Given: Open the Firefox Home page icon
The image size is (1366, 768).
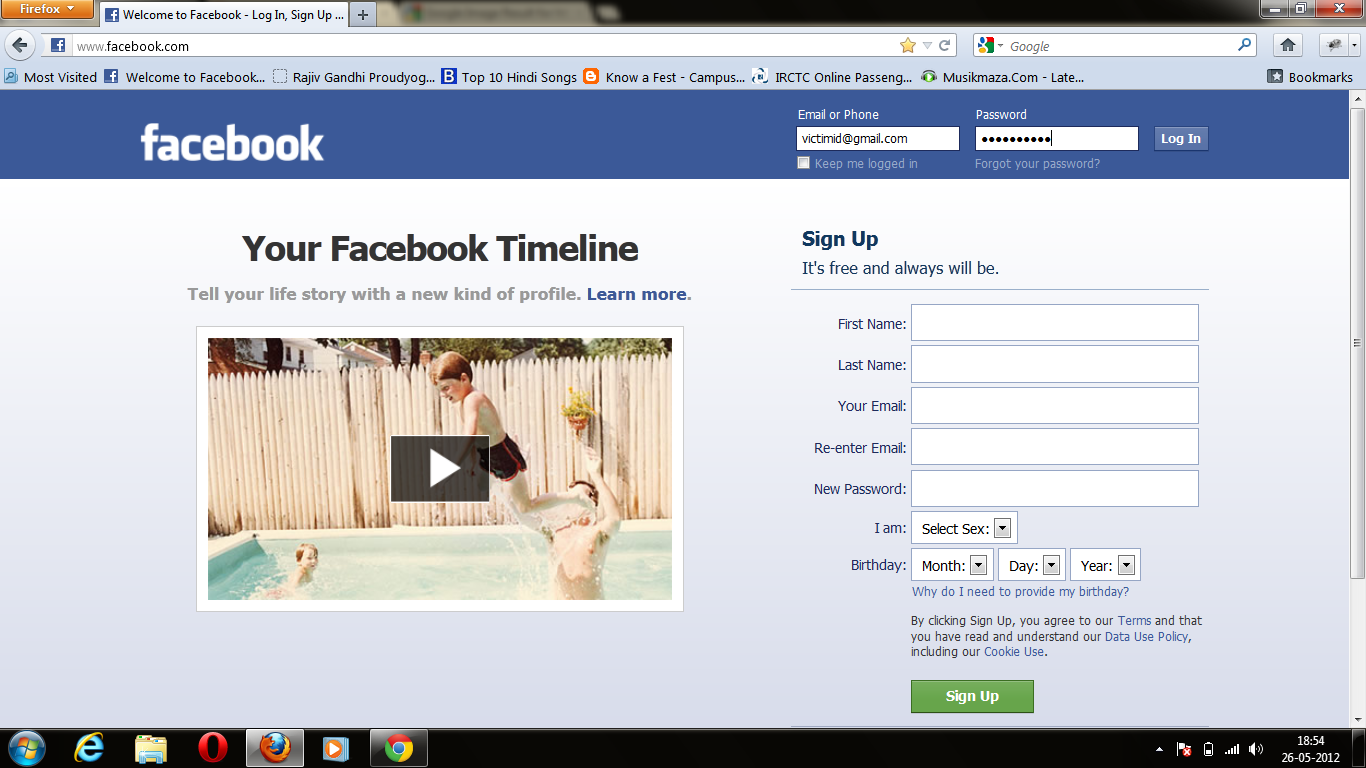Looking at the screenshot, I should pos(1288,45).
